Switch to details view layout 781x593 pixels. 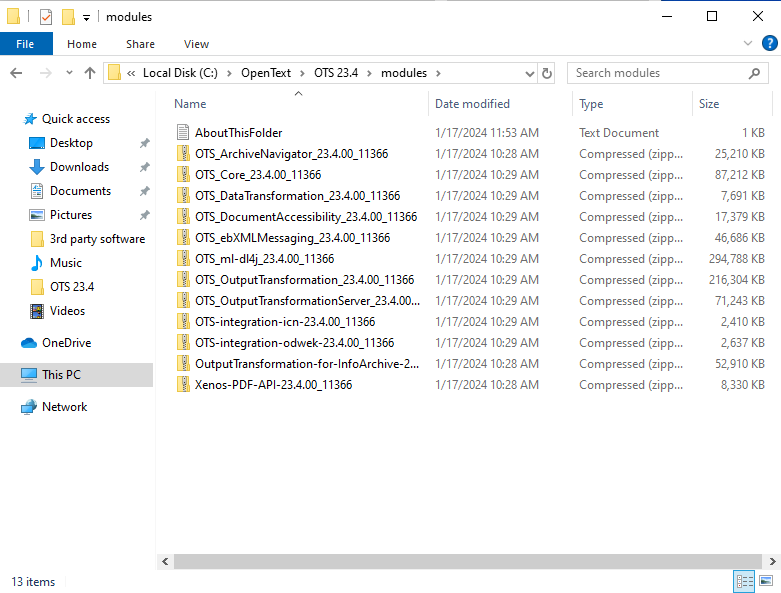click(x=744, y=581)
